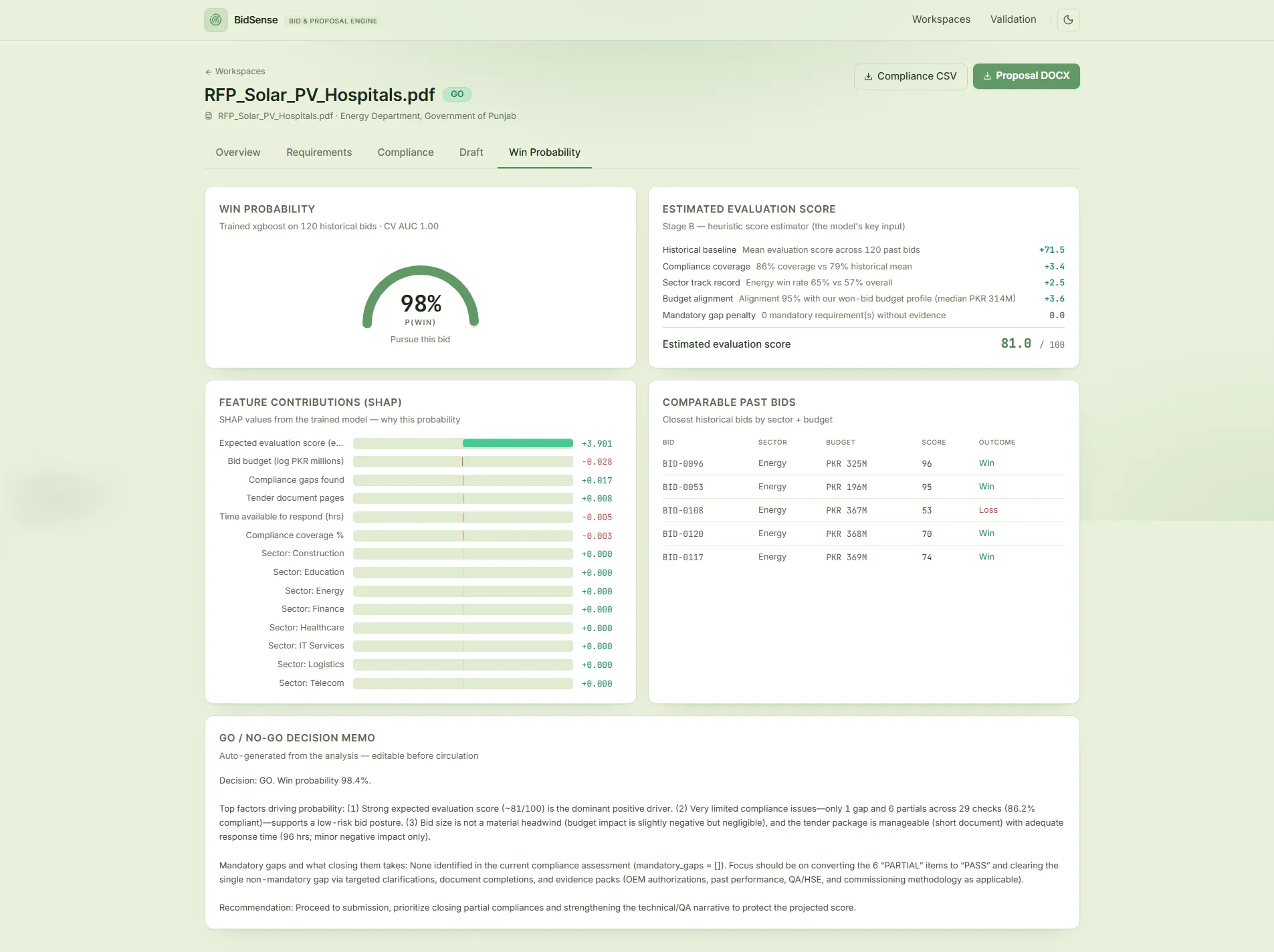Click bid BID-0053 in comparable bids

point(683,487)
